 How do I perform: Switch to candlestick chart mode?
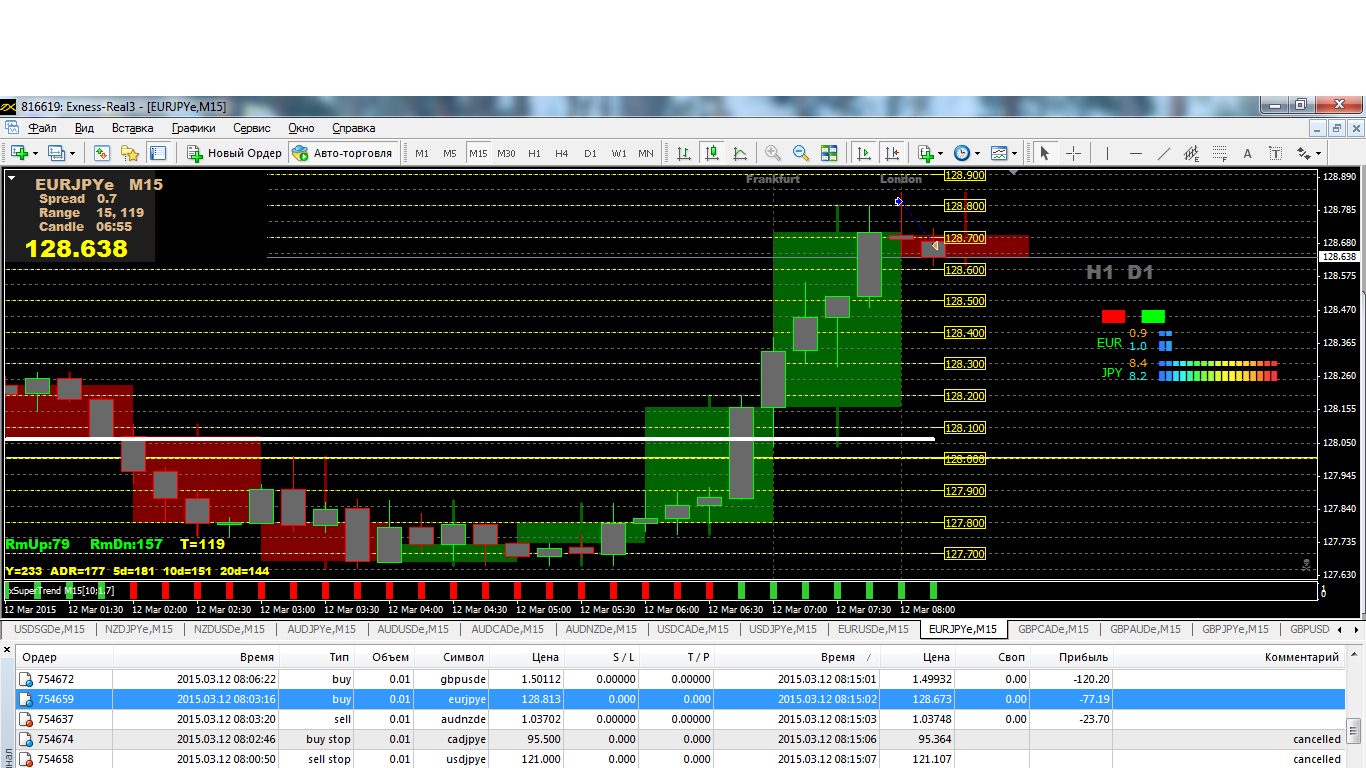pos(712,153)
